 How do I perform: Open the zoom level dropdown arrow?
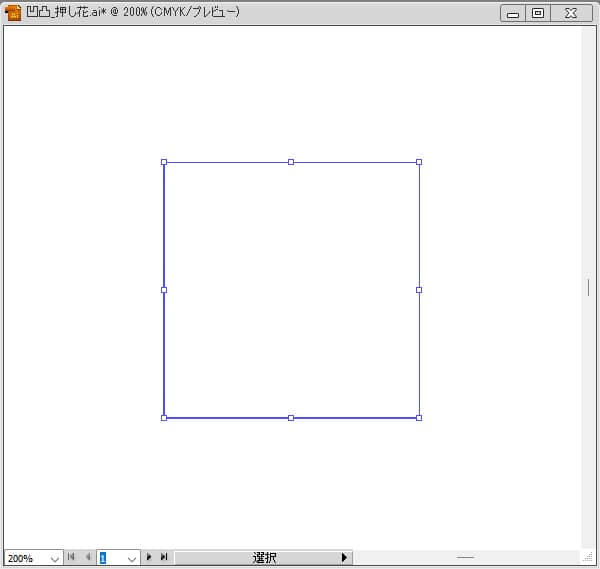pos(54,559)
